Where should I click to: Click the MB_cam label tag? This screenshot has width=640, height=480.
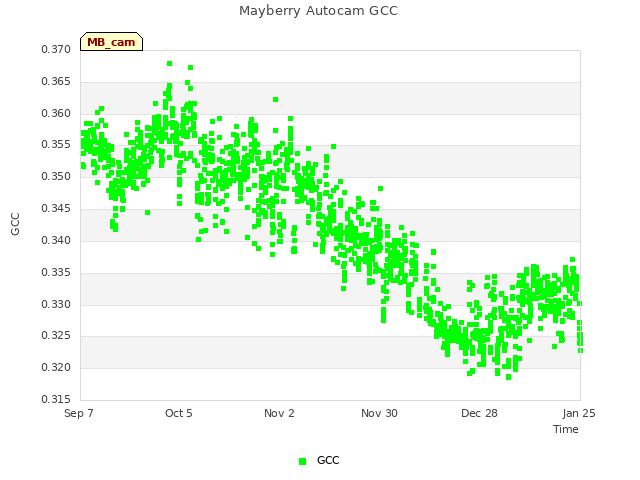pyautogui.click(x=111, y=42)
